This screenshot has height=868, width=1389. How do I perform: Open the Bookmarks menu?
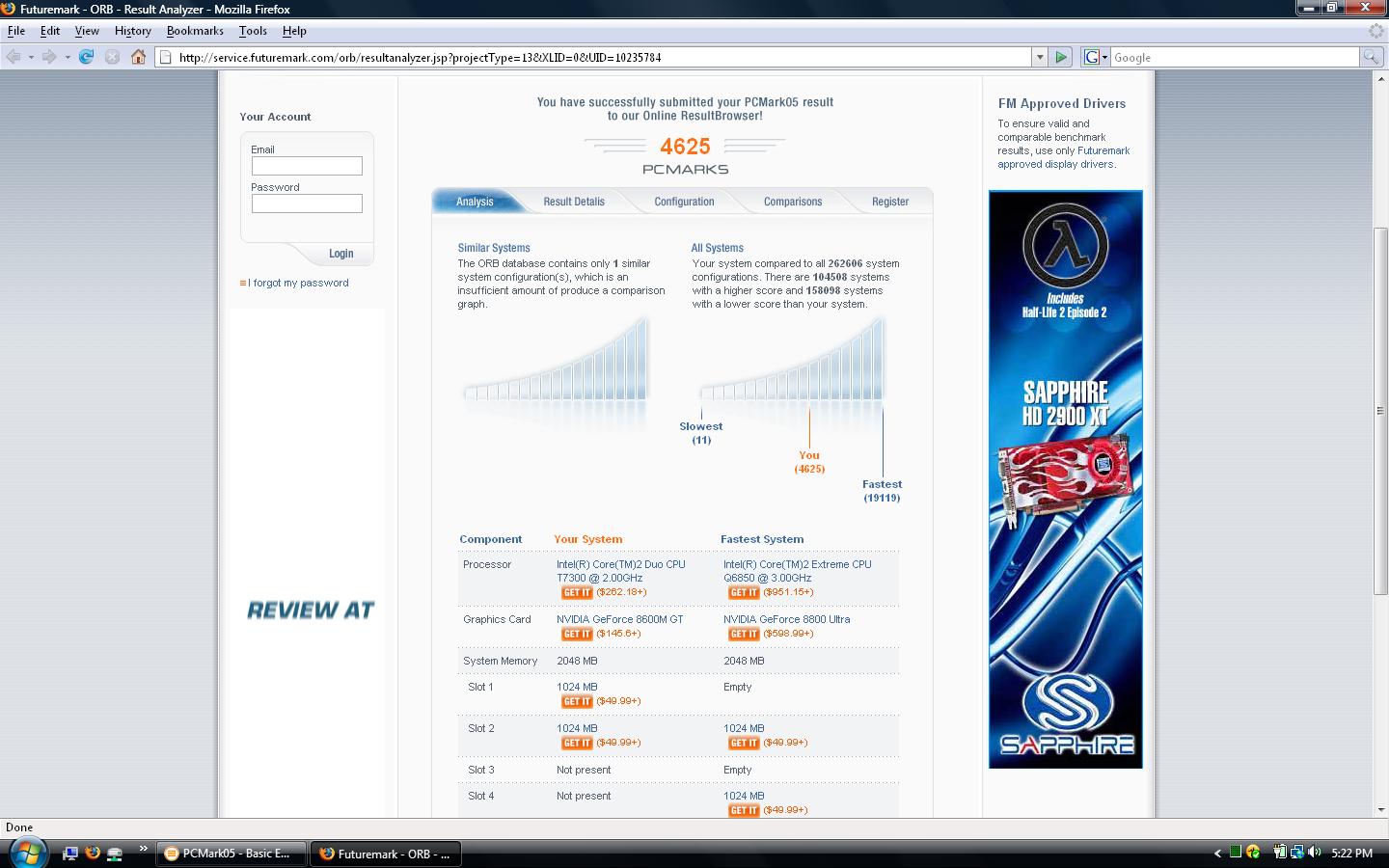pos(195,31)
